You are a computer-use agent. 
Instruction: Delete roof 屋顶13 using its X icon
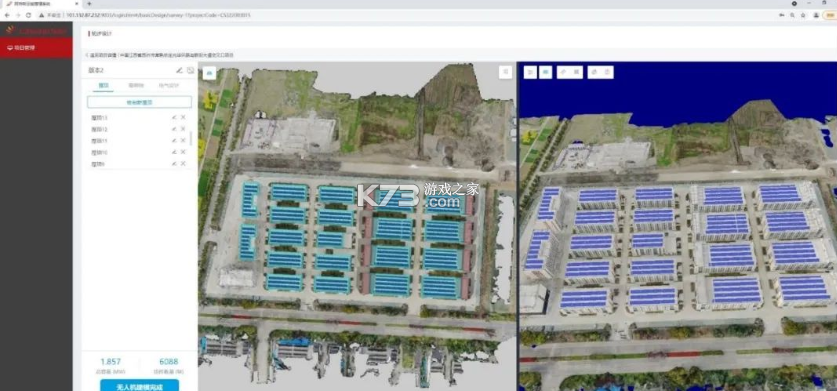click(x=183, y=118)
